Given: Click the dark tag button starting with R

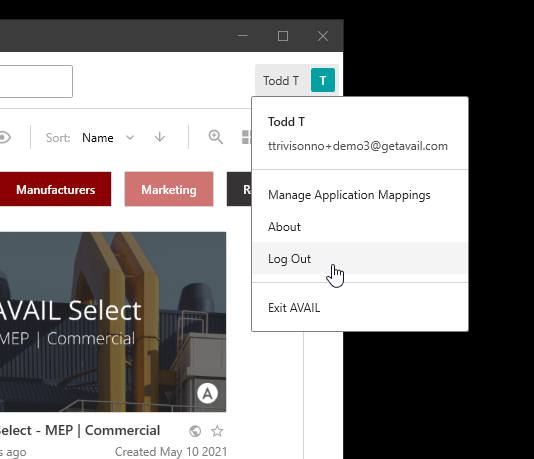Looking at the screenshot, I should click(x=239, y=189).
